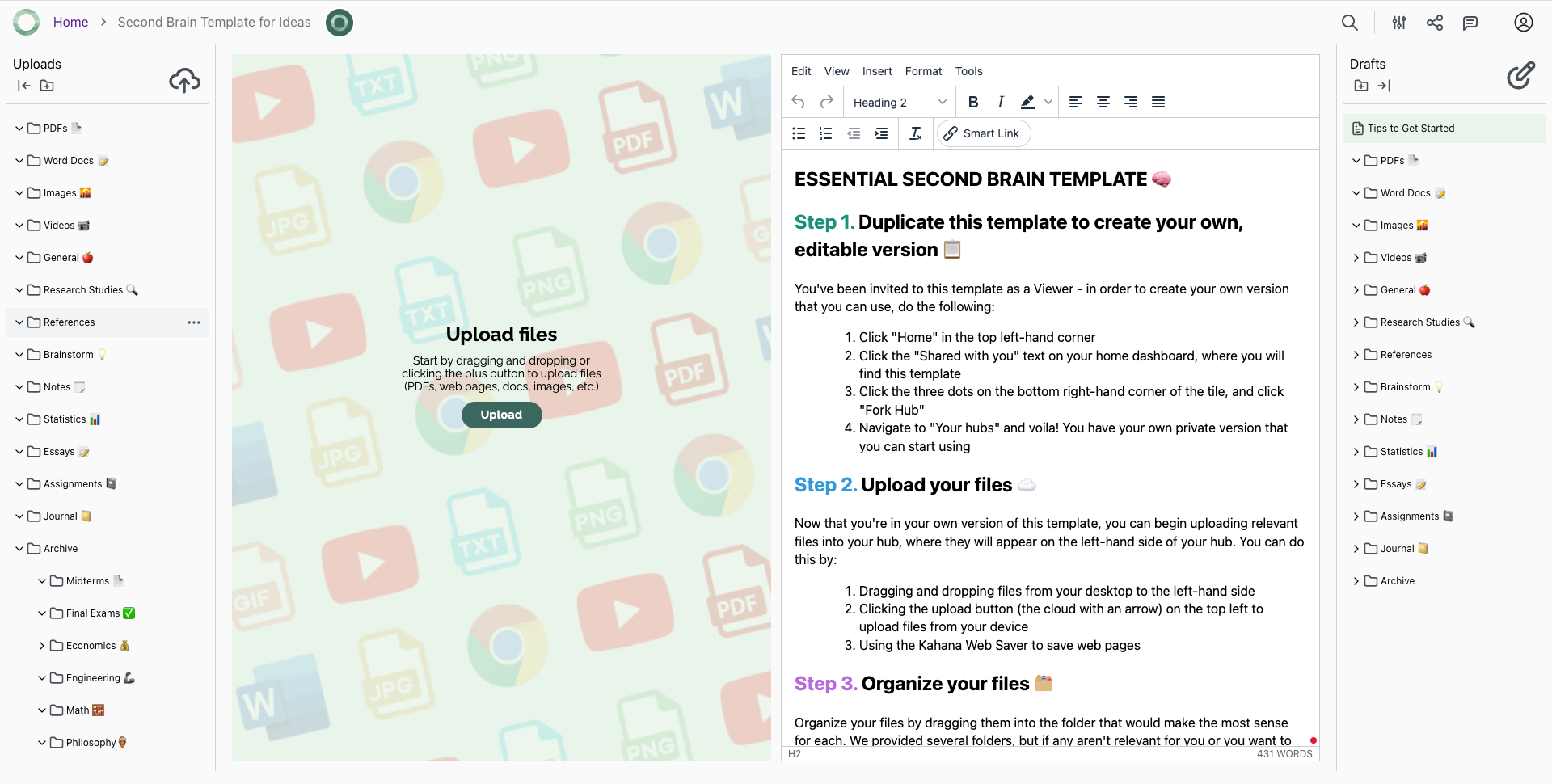Select Research Studies folder in Uploads

[108, 290]
